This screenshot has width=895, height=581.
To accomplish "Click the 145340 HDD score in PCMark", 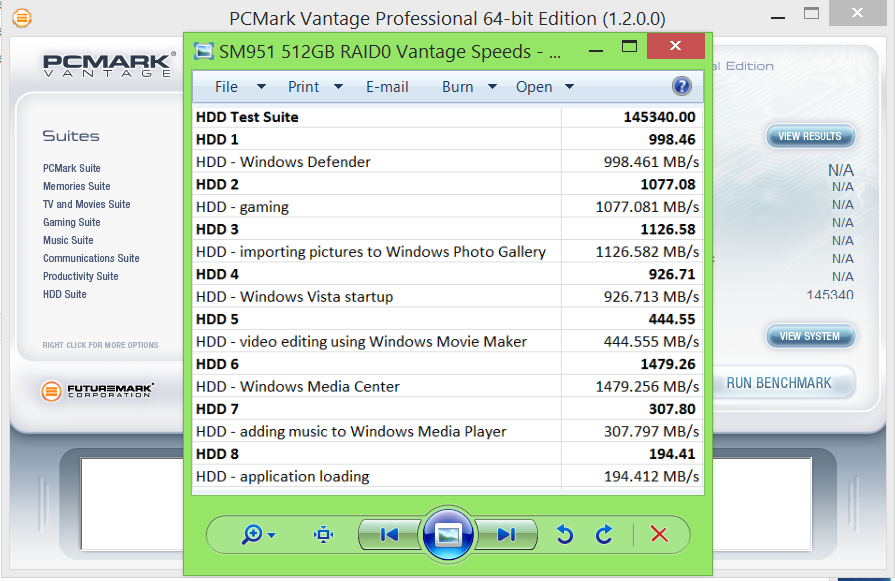I will [829, 295].
